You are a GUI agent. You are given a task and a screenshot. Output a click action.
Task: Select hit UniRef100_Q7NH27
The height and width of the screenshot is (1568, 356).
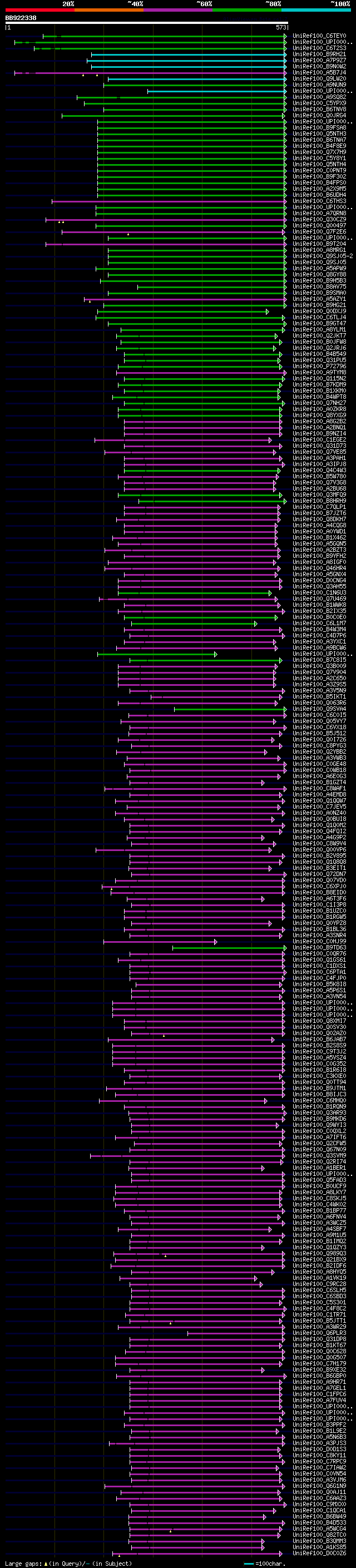[319, 403]
